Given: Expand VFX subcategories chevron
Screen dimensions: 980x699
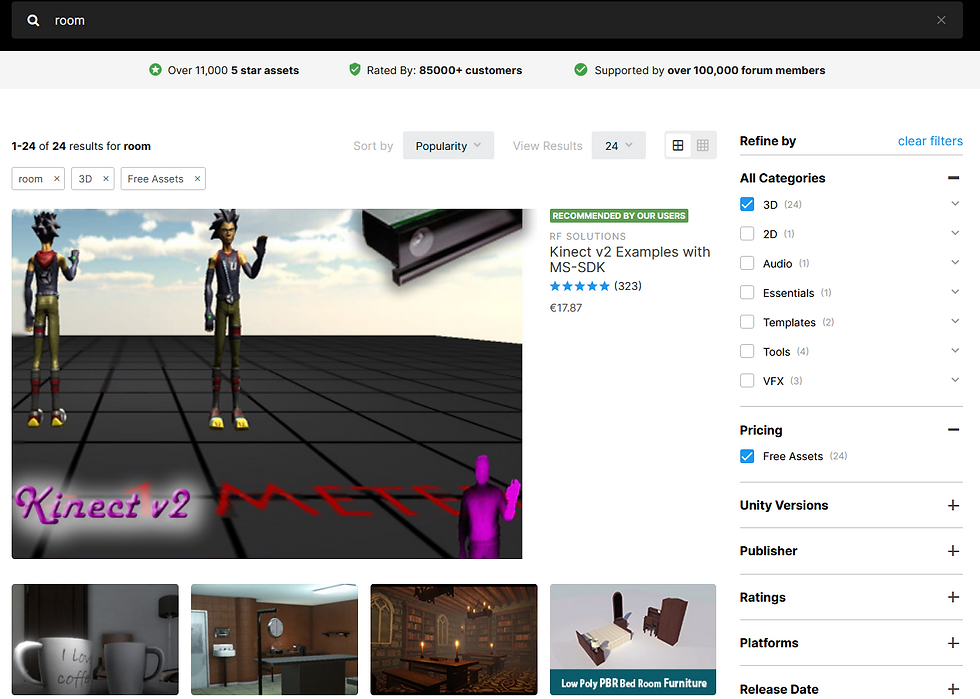Looking at the screenshot, I should point(955,380).
